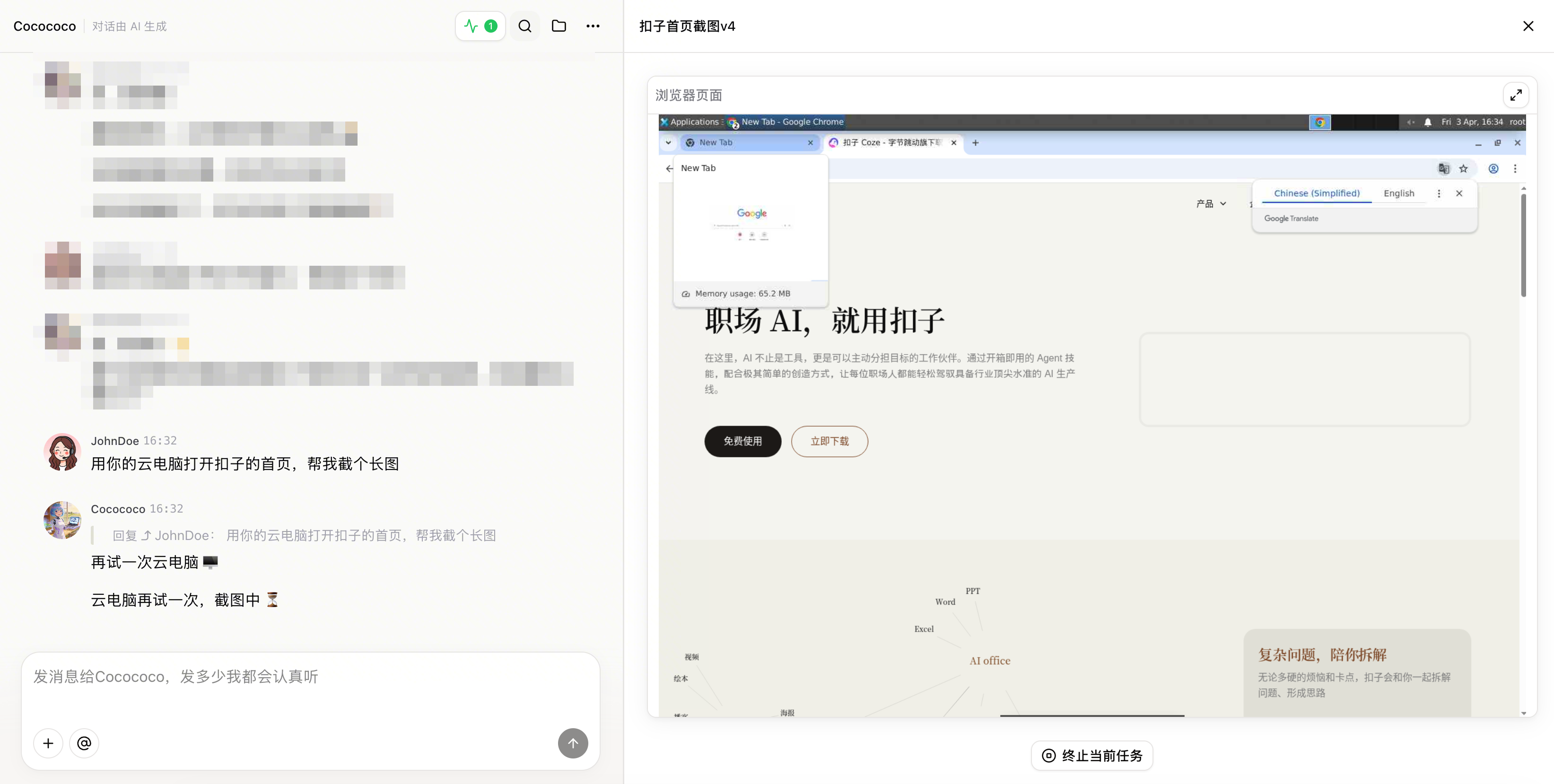Select Chinese (Simplified) translate tab
1554x784 pixels.
point(1316,193)
